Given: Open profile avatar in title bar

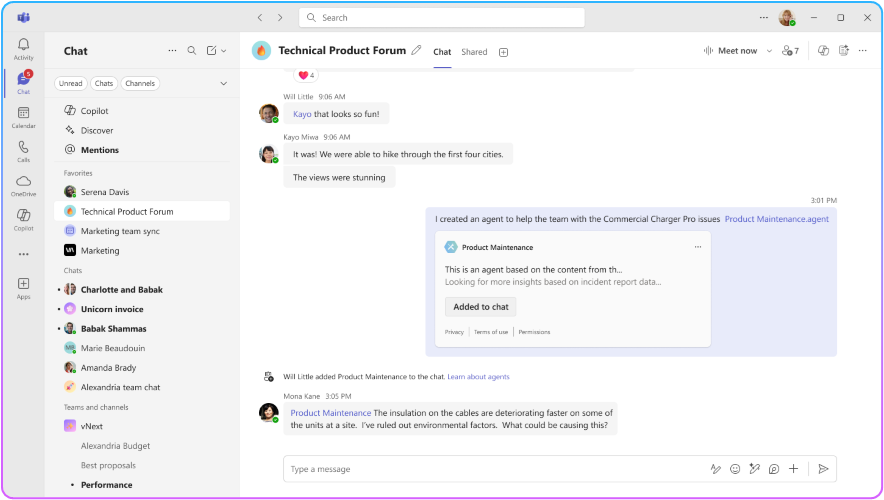Looking at the screenshot, I should 787,17.
